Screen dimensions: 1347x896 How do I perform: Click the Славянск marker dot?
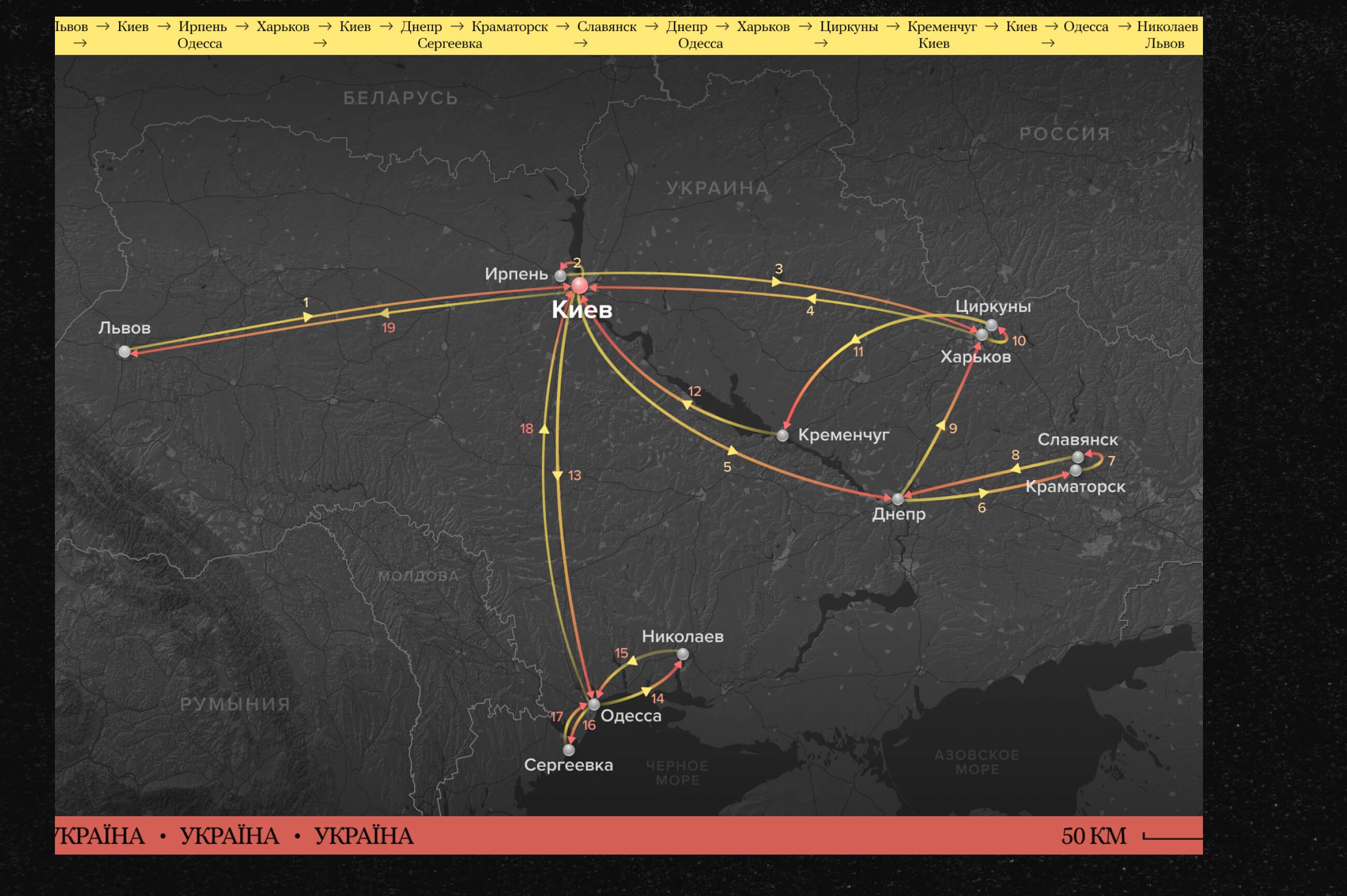(1078, 457)
